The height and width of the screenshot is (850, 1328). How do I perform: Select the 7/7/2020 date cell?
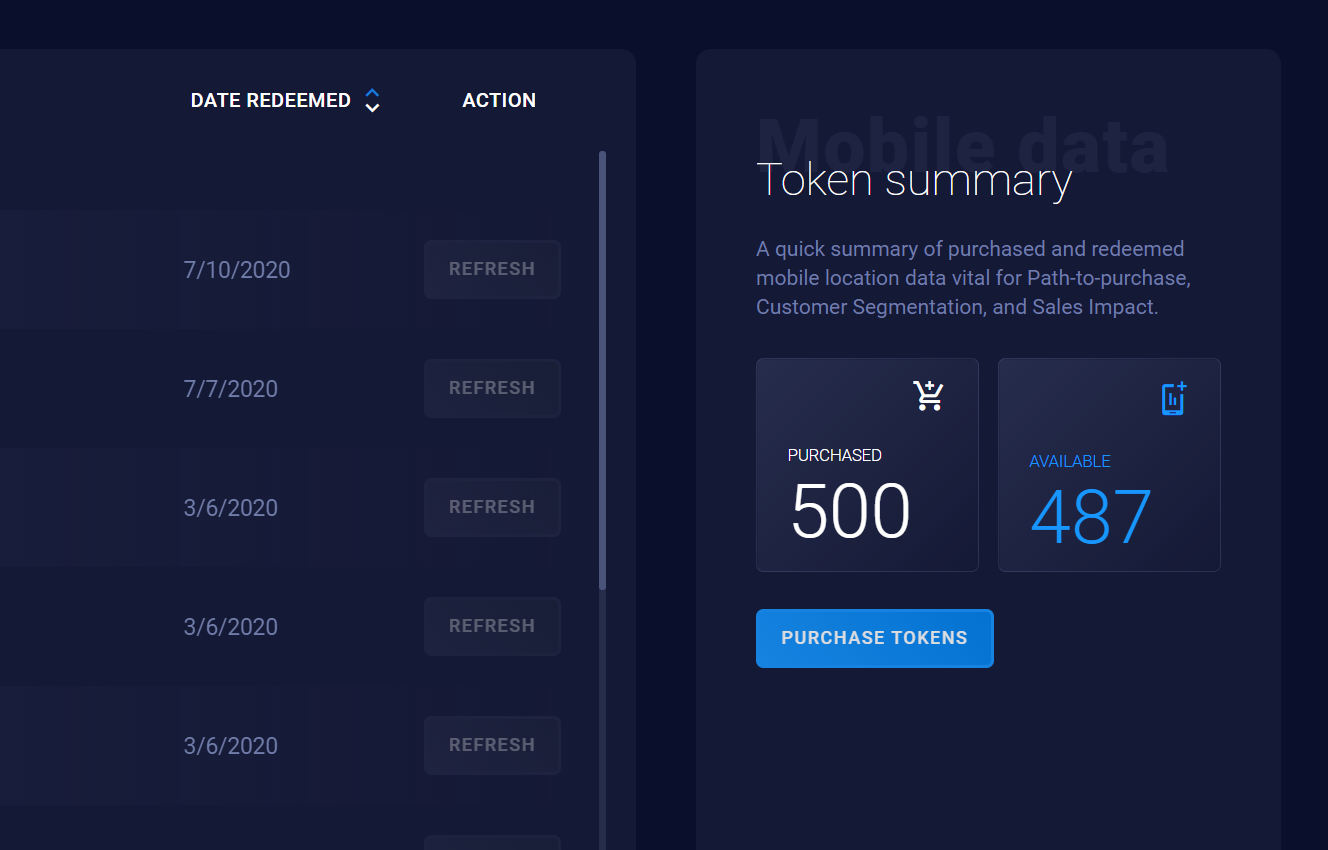pos(231,389)
